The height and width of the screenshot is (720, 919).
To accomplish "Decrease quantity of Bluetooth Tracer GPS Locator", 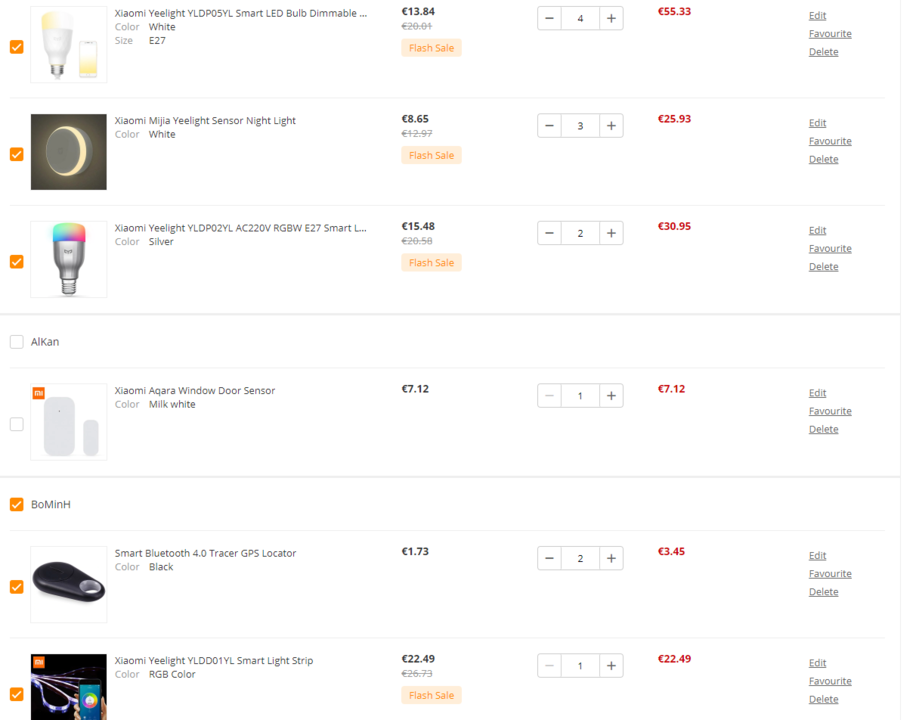I will pos(549,558).
